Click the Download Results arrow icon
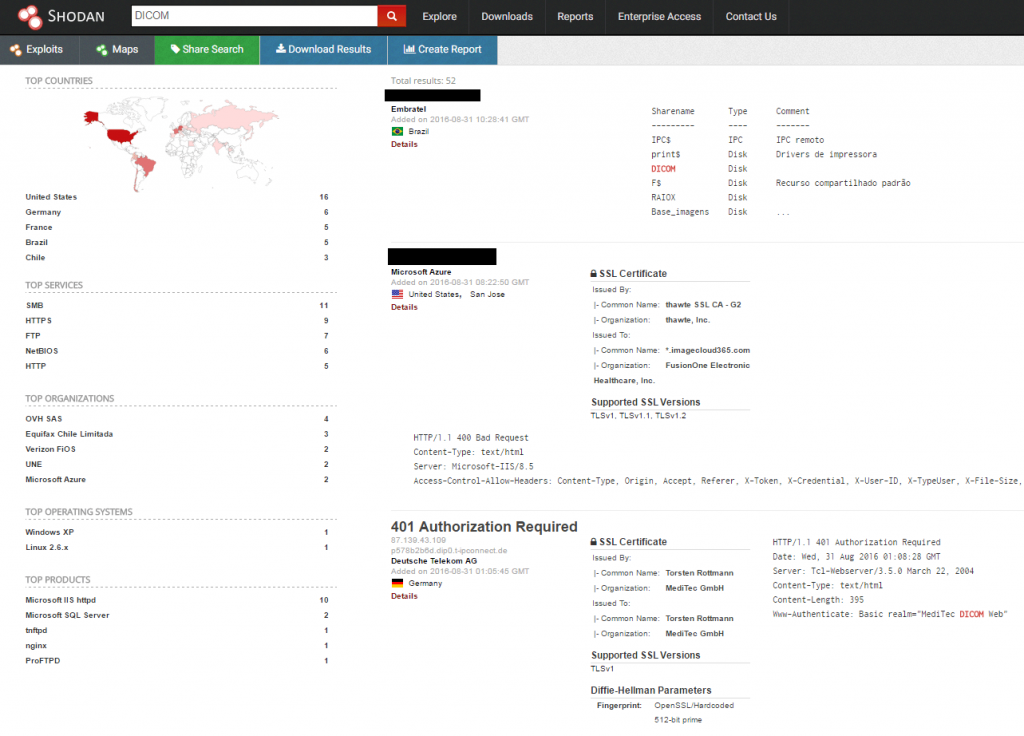Screen dimensions: 1024x736 click(281, 49)
